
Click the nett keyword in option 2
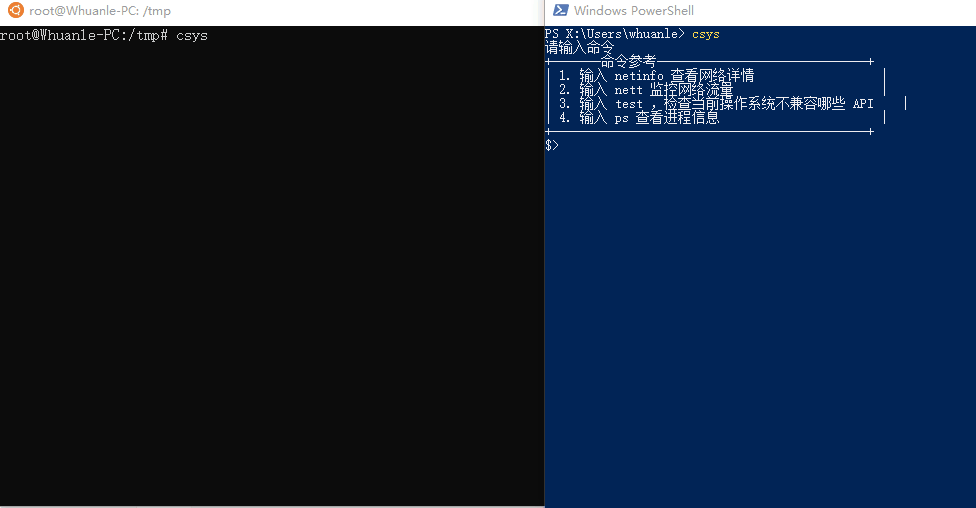629,90
